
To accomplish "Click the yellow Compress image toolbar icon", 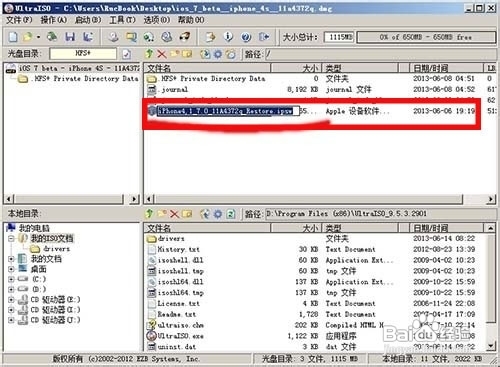I will tap(131, 37).
